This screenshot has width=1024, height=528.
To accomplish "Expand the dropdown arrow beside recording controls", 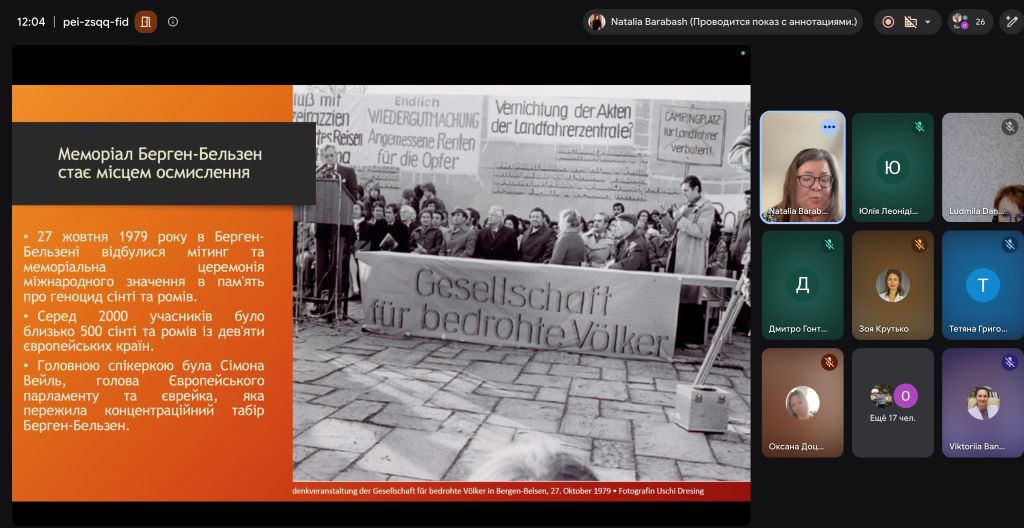I will point(928,22).
